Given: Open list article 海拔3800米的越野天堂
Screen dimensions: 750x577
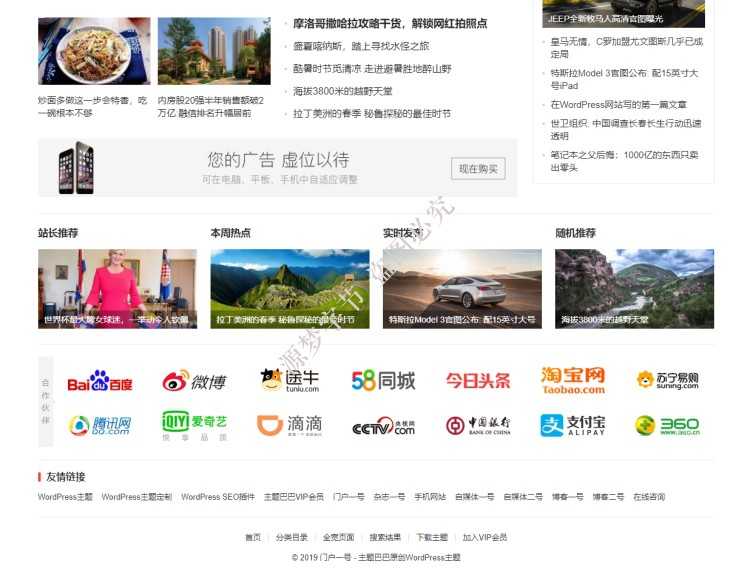Looking at the screenshot, I should (x=342, y=91).
